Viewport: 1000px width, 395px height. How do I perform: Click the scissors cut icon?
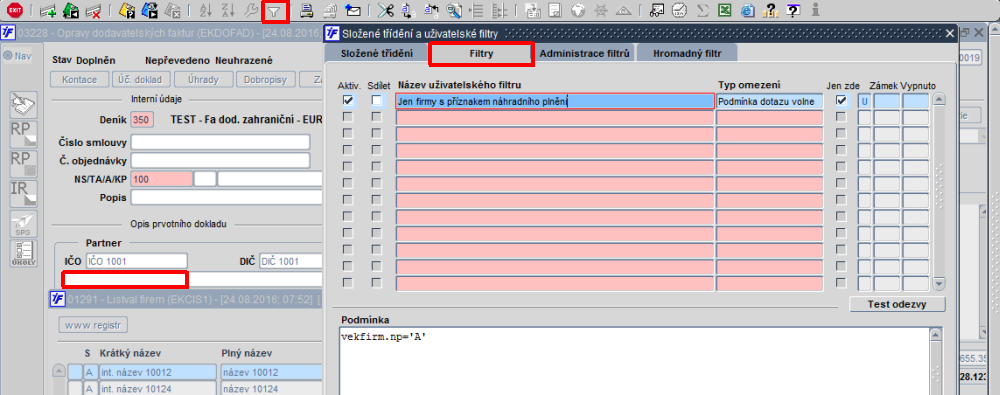click(x=385, y=10)
